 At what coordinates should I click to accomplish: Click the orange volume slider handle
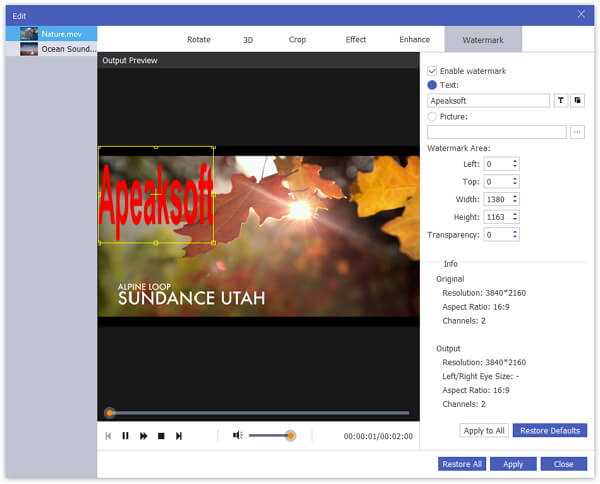291,435
